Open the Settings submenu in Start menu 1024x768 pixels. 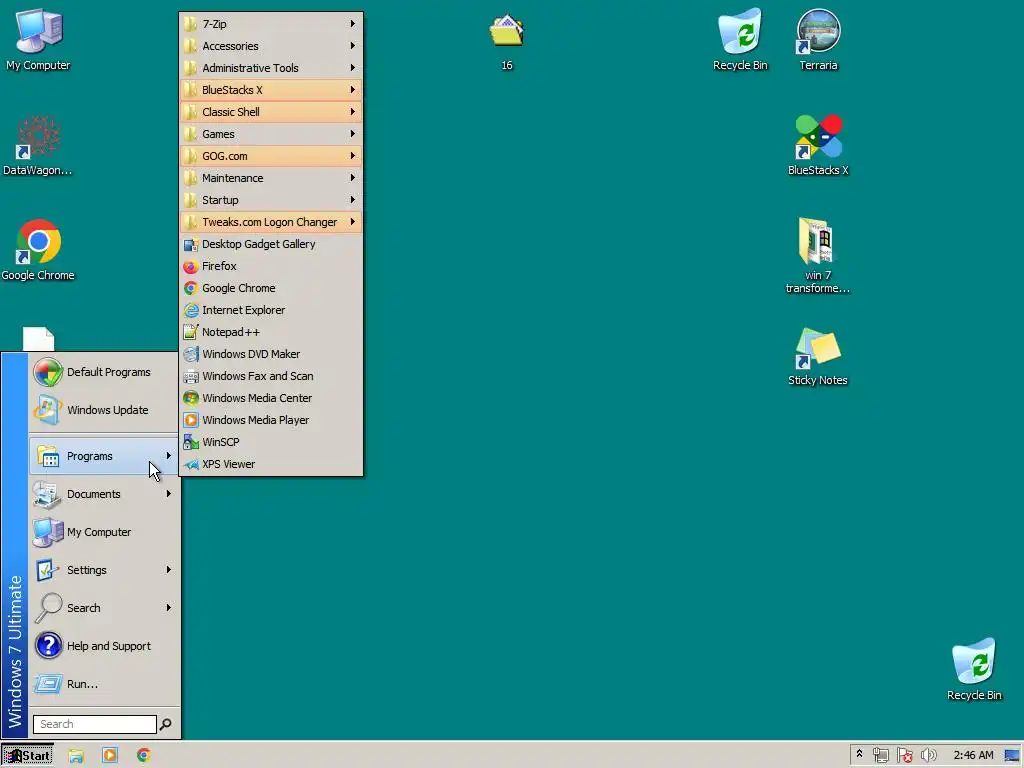[104, 570]
